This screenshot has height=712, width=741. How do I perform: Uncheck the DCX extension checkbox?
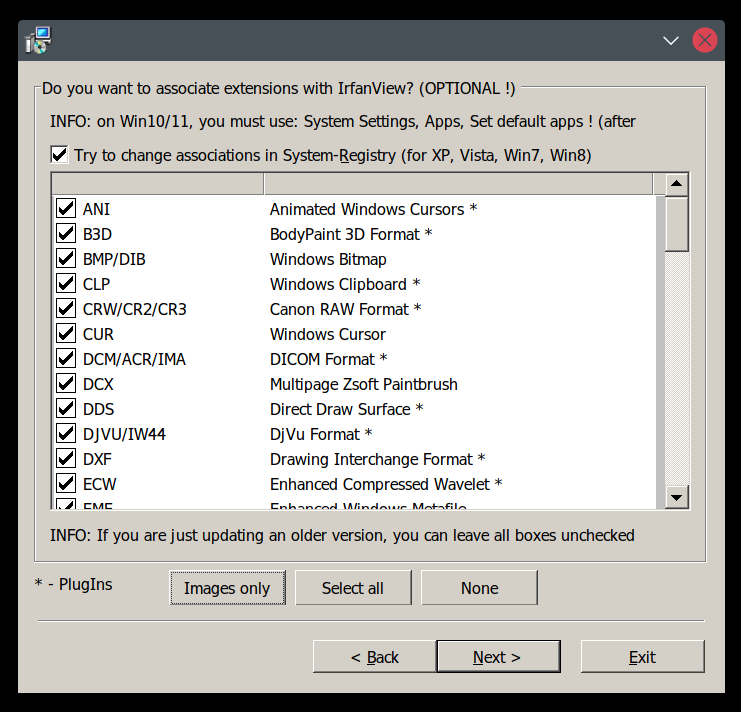pos(66,384)
